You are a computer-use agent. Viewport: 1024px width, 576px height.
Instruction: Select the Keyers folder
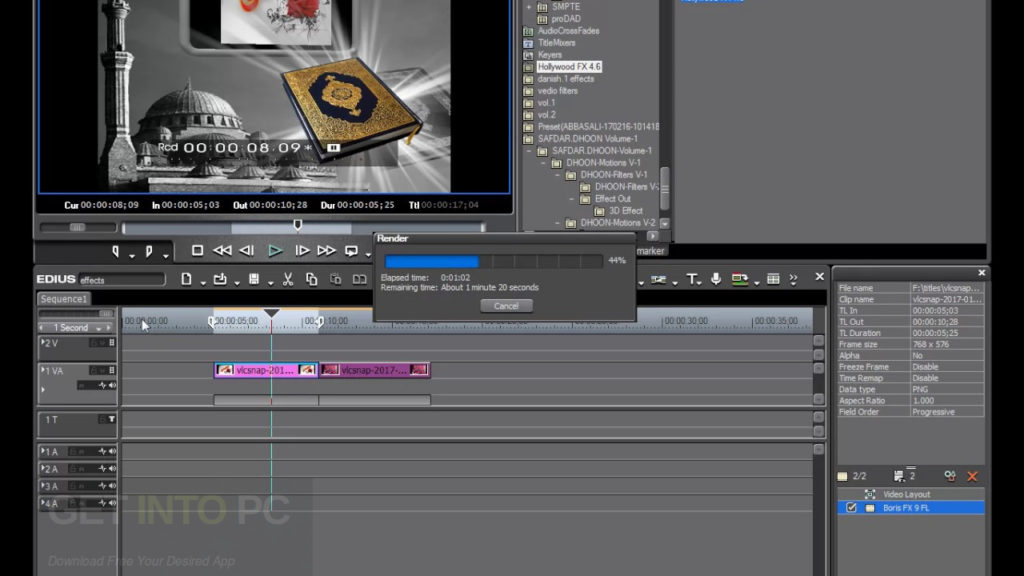(549, 55)
